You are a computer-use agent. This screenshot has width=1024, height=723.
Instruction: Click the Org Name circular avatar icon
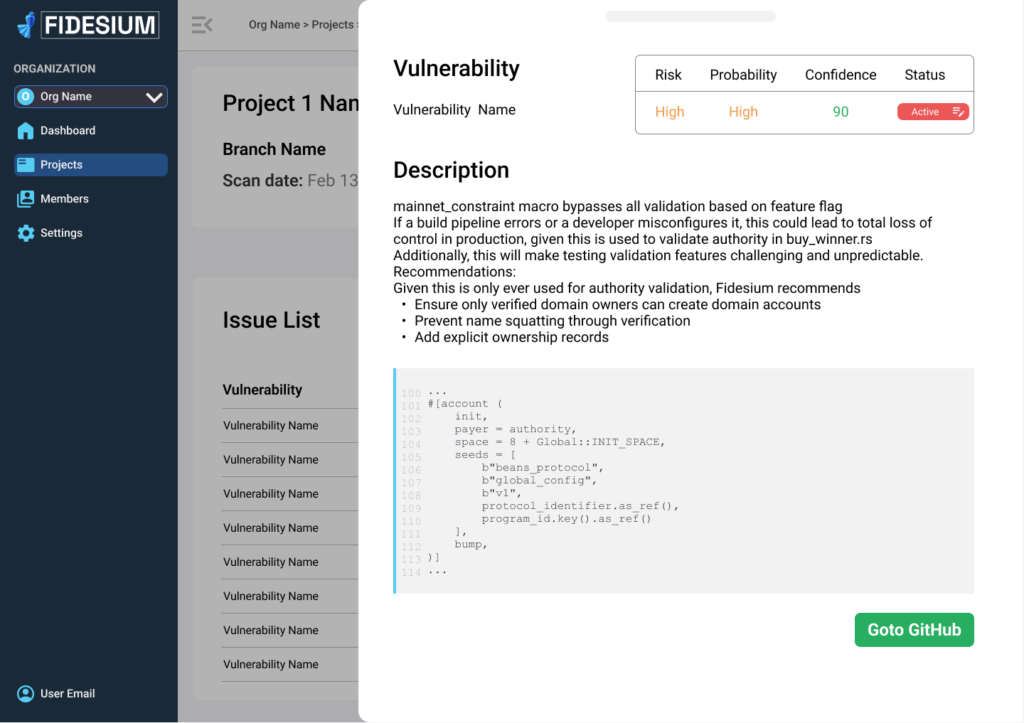point(26,97)
